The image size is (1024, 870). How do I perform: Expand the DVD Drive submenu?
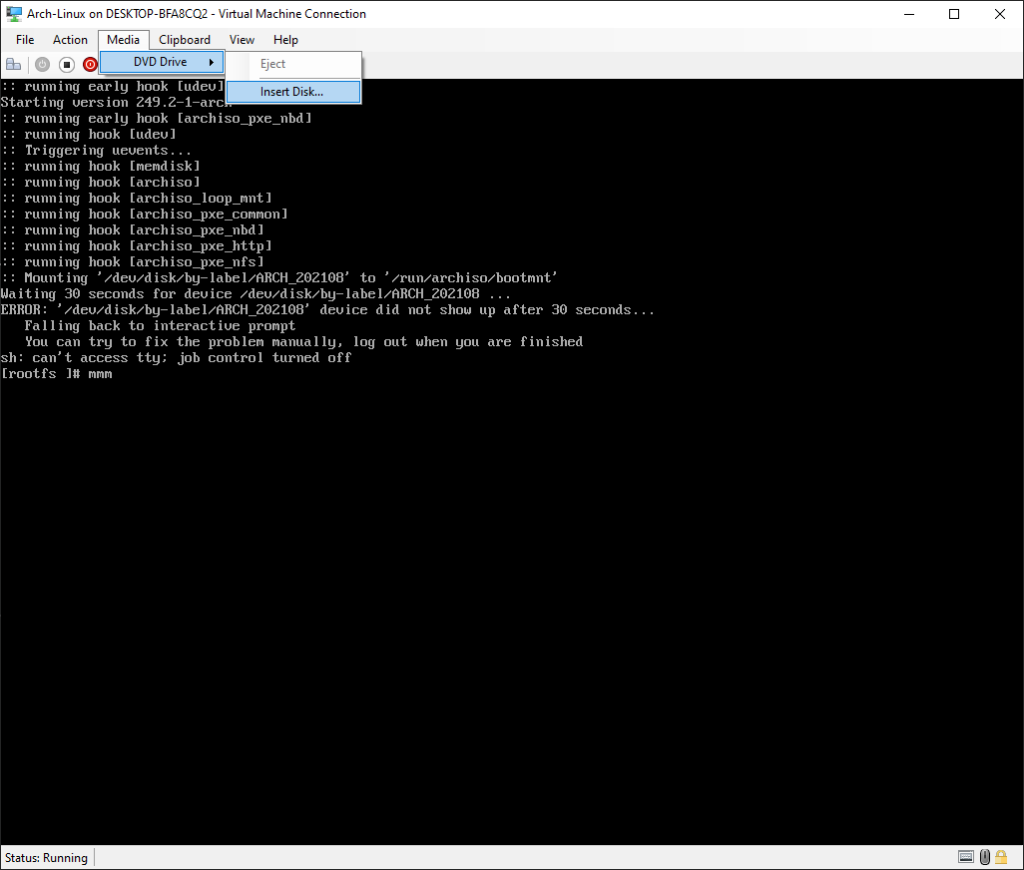(x=162, y=62)
